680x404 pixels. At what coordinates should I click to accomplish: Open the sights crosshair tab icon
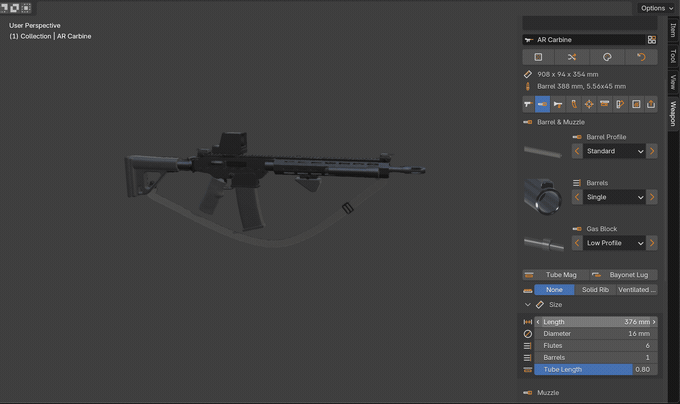click(589, 104)
